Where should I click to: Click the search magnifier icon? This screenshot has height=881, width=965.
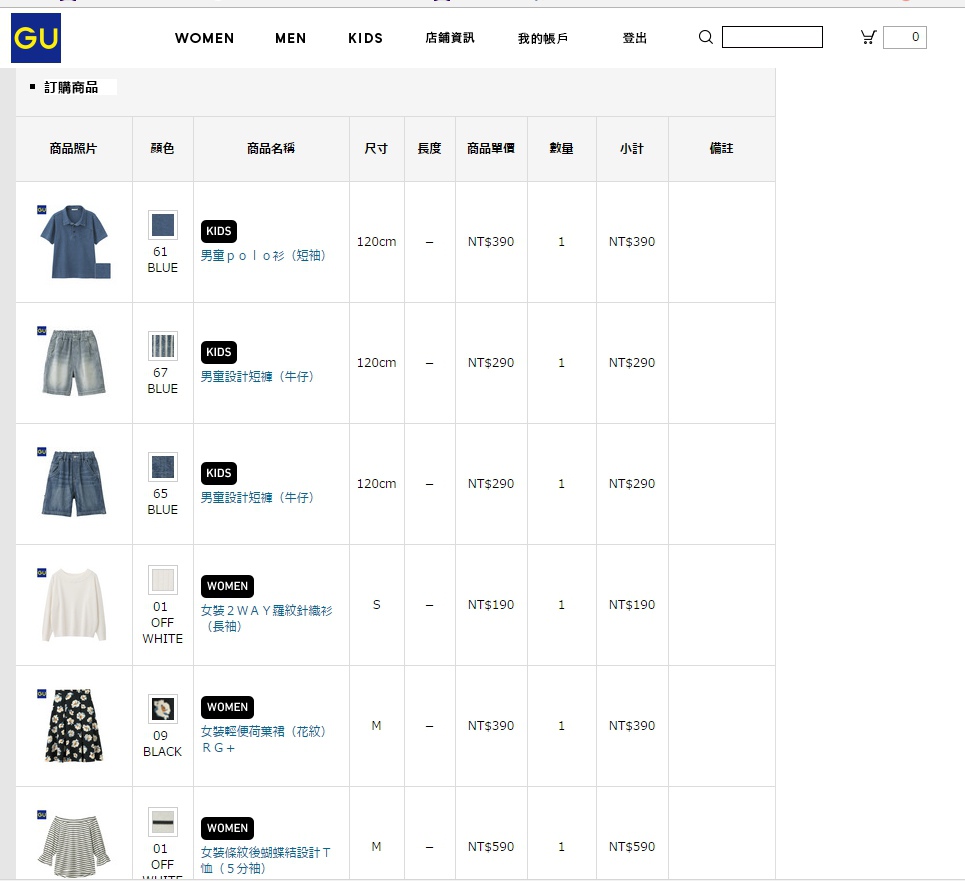point(706,38)
